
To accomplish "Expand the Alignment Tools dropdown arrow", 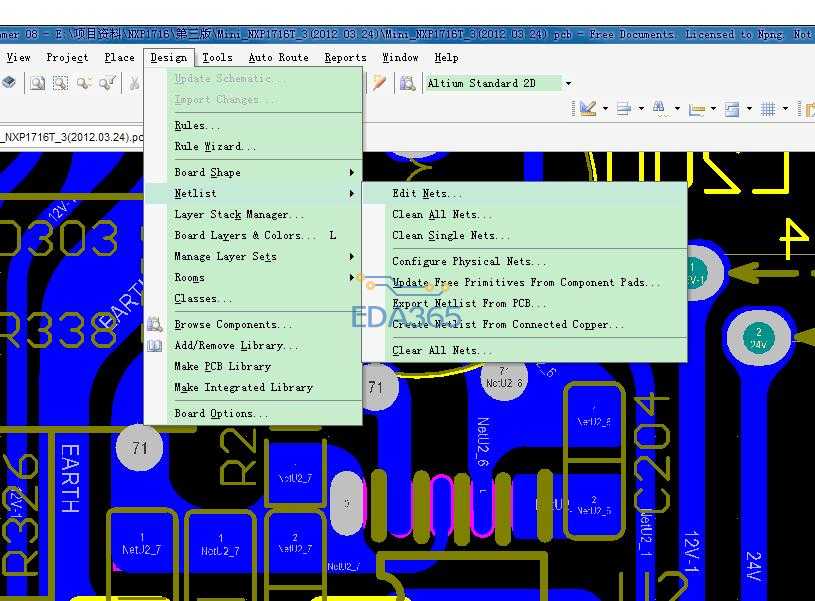I will coord(641,109).
